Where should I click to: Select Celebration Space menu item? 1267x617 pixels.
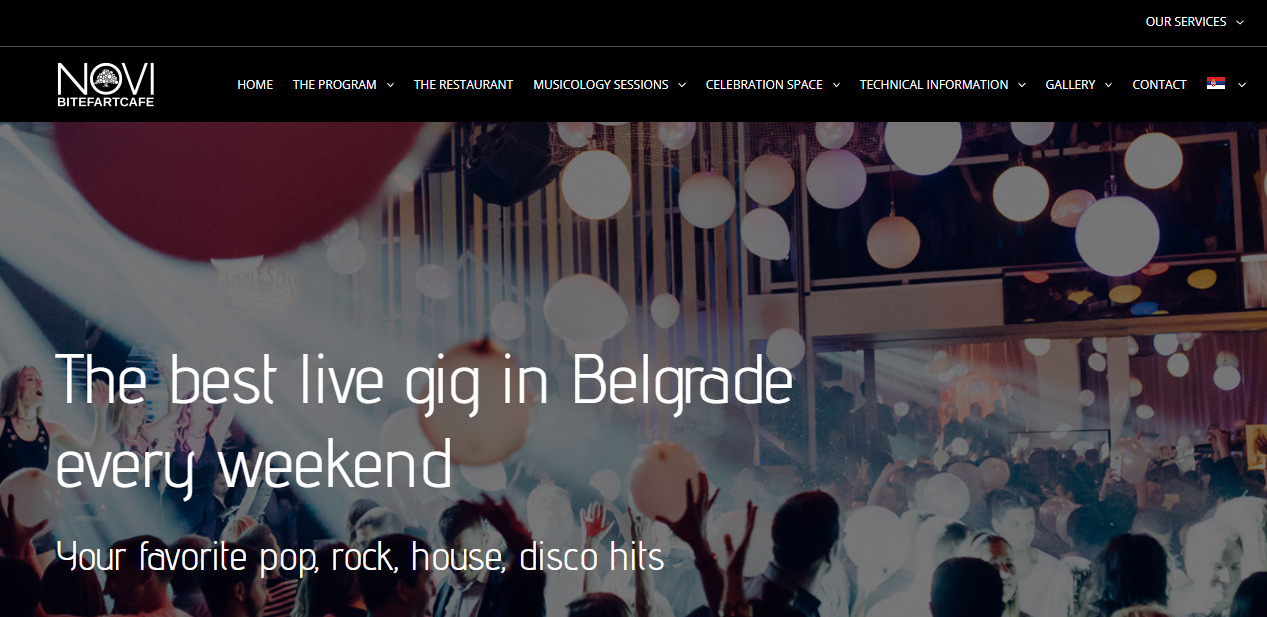coord(764,85)
